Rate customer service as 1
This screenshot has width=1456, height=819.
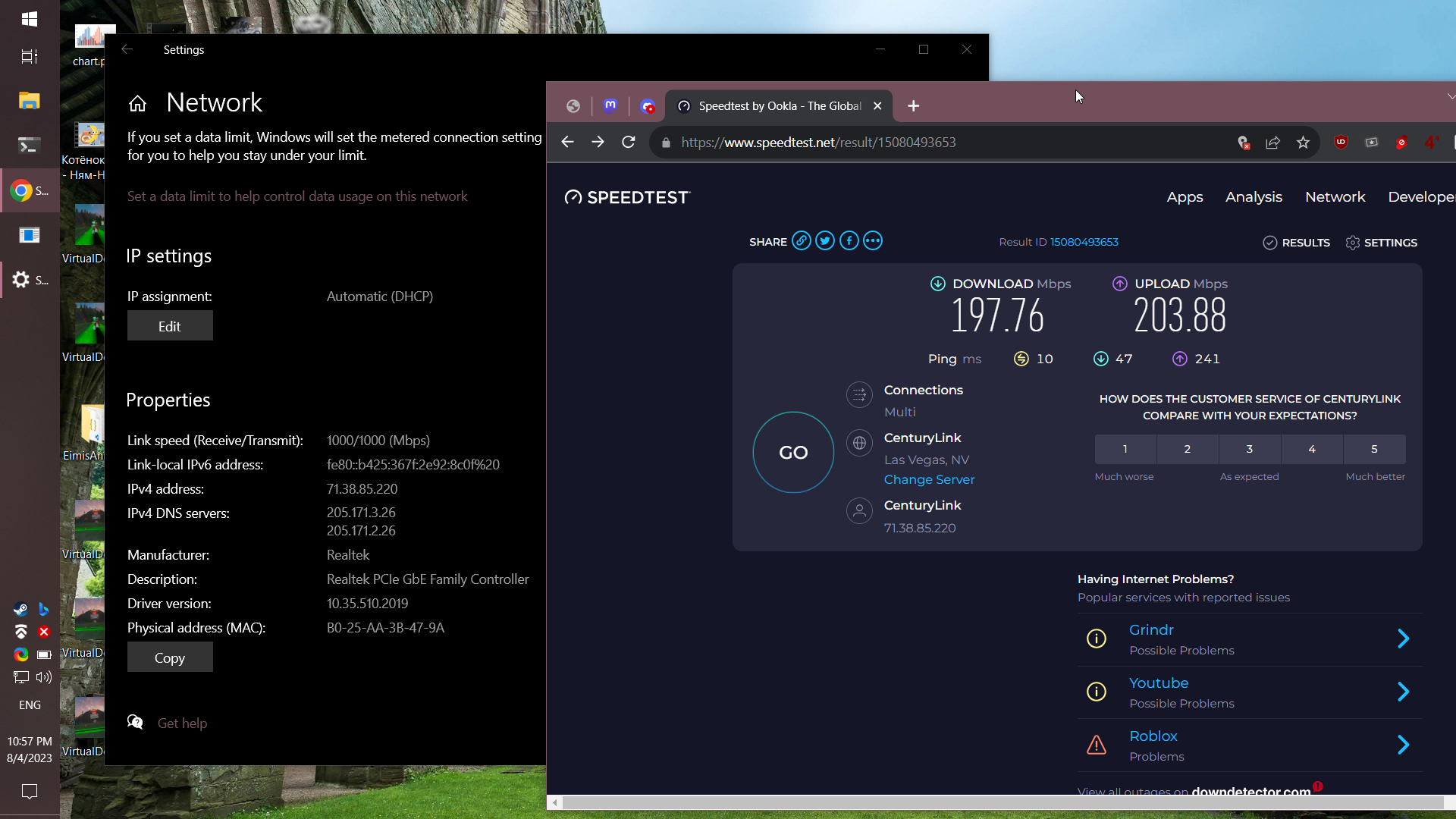coord(1125,449)
